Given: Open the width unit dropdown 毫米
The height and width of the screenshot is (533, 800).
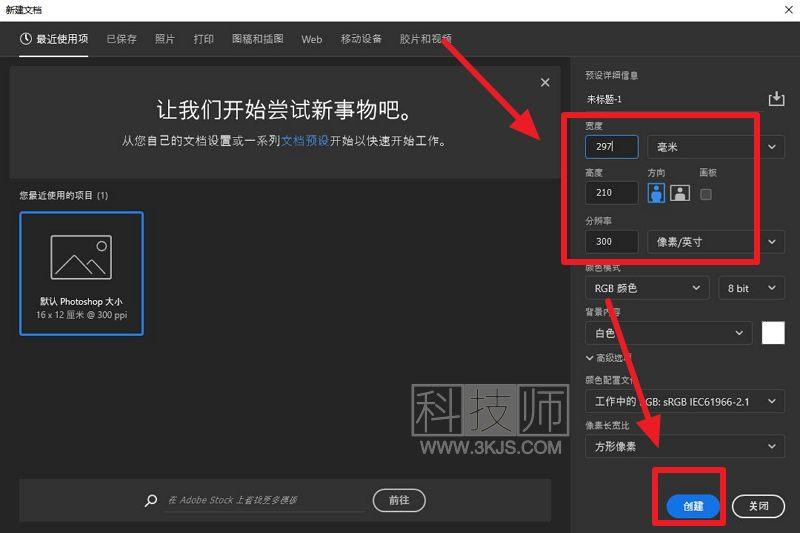Looking at the screenshot, I should 716,147.
